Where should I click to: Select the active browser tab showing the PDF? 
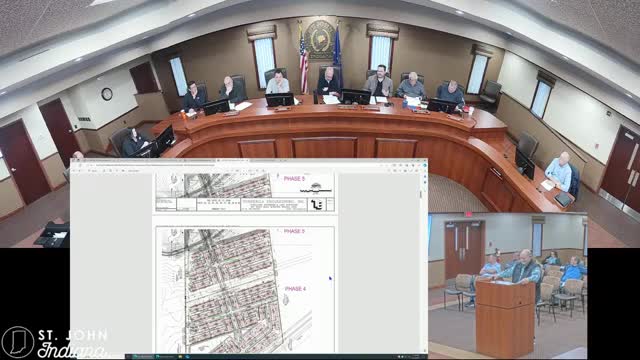[232, 160]
